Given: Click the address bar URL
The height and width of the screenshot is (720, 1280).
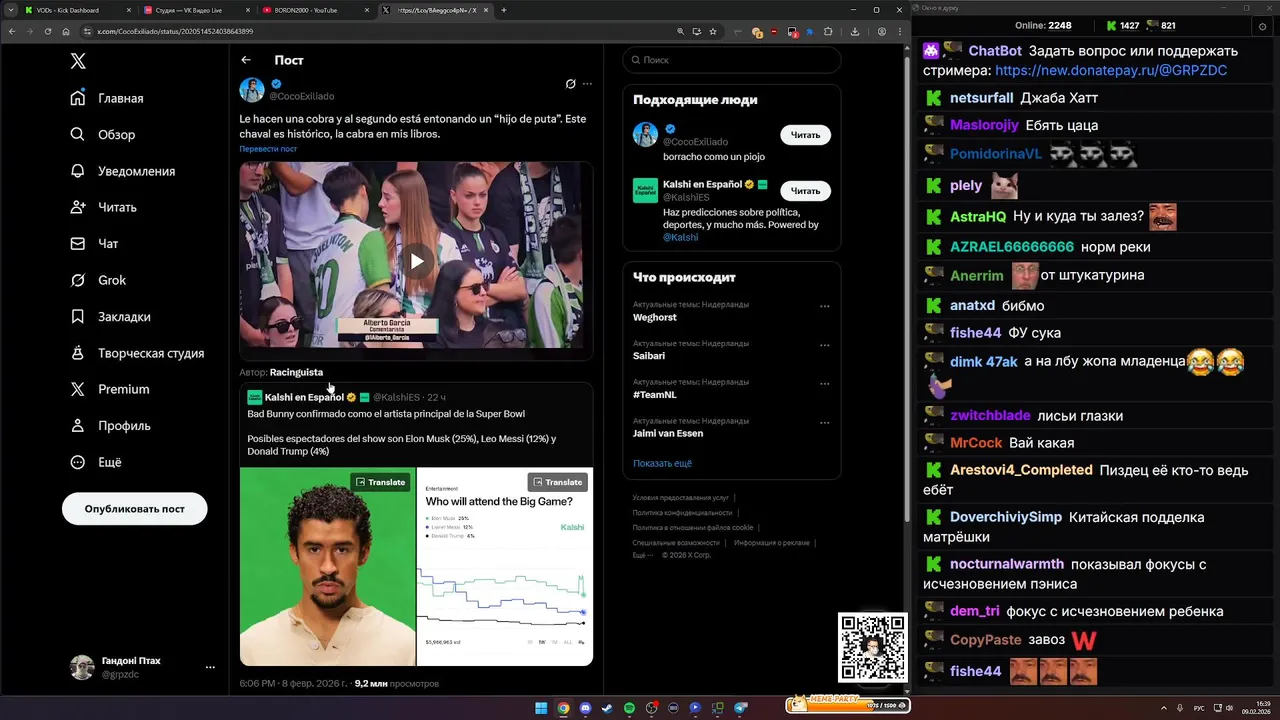Looking at the screenshot, I should pos(175,32).
